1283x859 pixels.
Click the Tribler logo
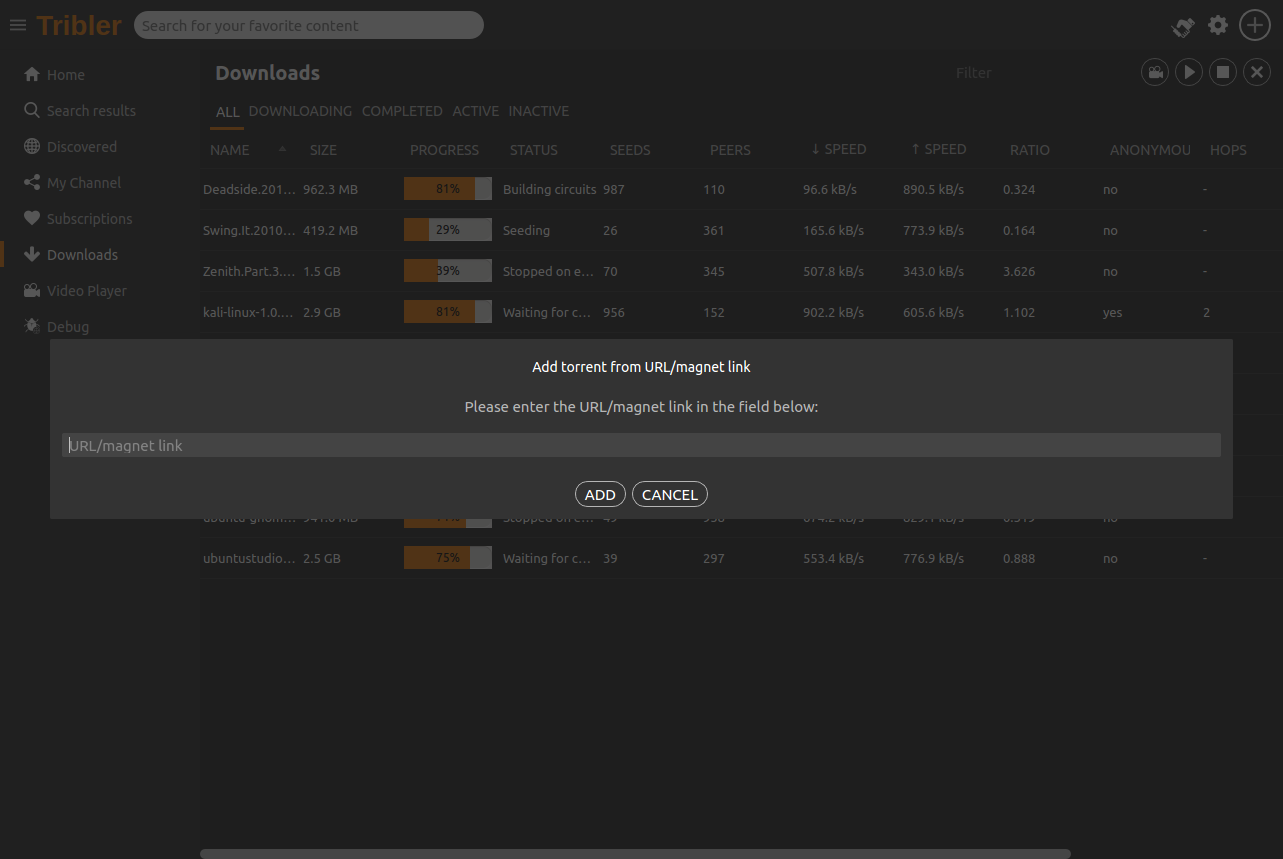click(79, 25)
